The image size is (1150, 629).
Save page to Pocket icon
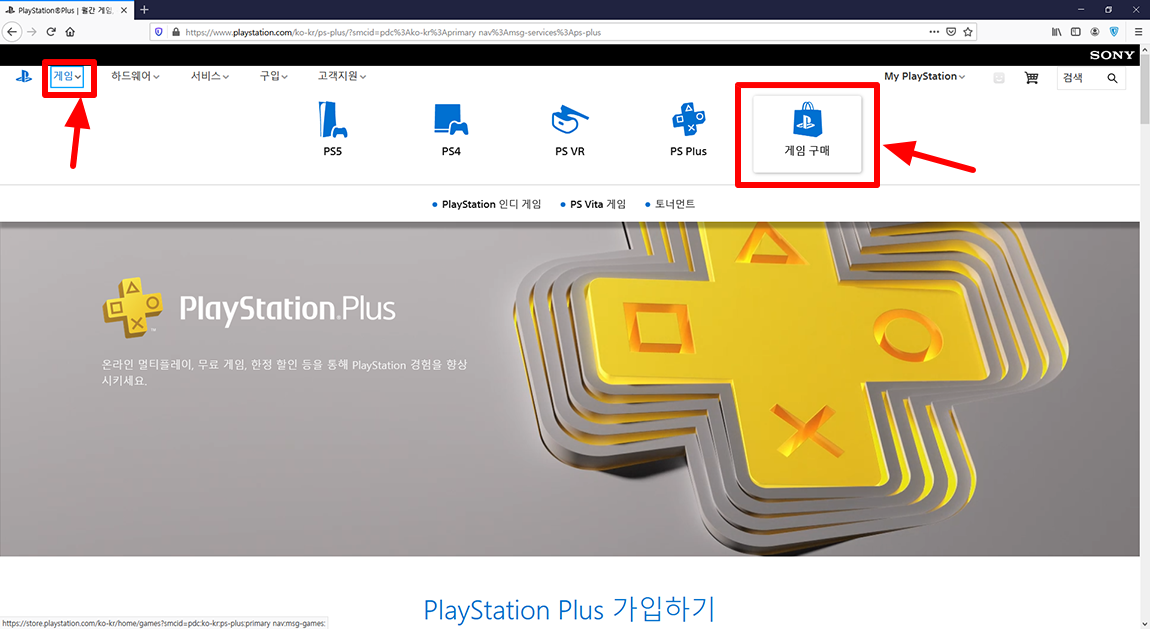tap(951, 32)
